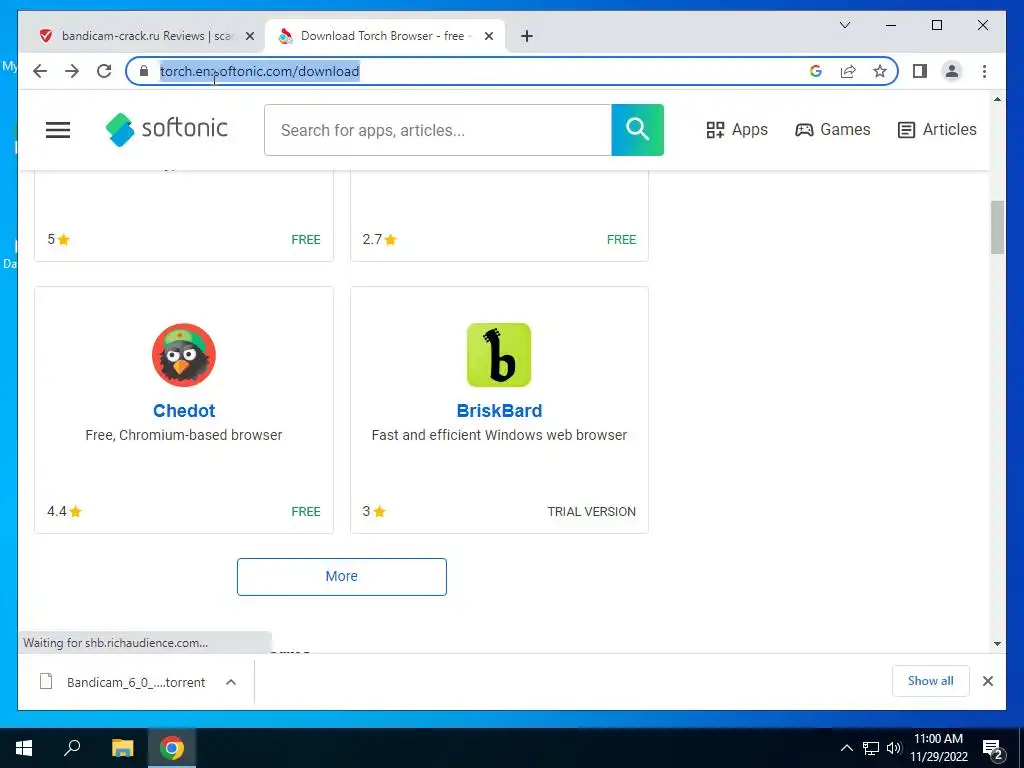Click the page vertical scrollbar thumb
1024x768 pixels.
997,227
